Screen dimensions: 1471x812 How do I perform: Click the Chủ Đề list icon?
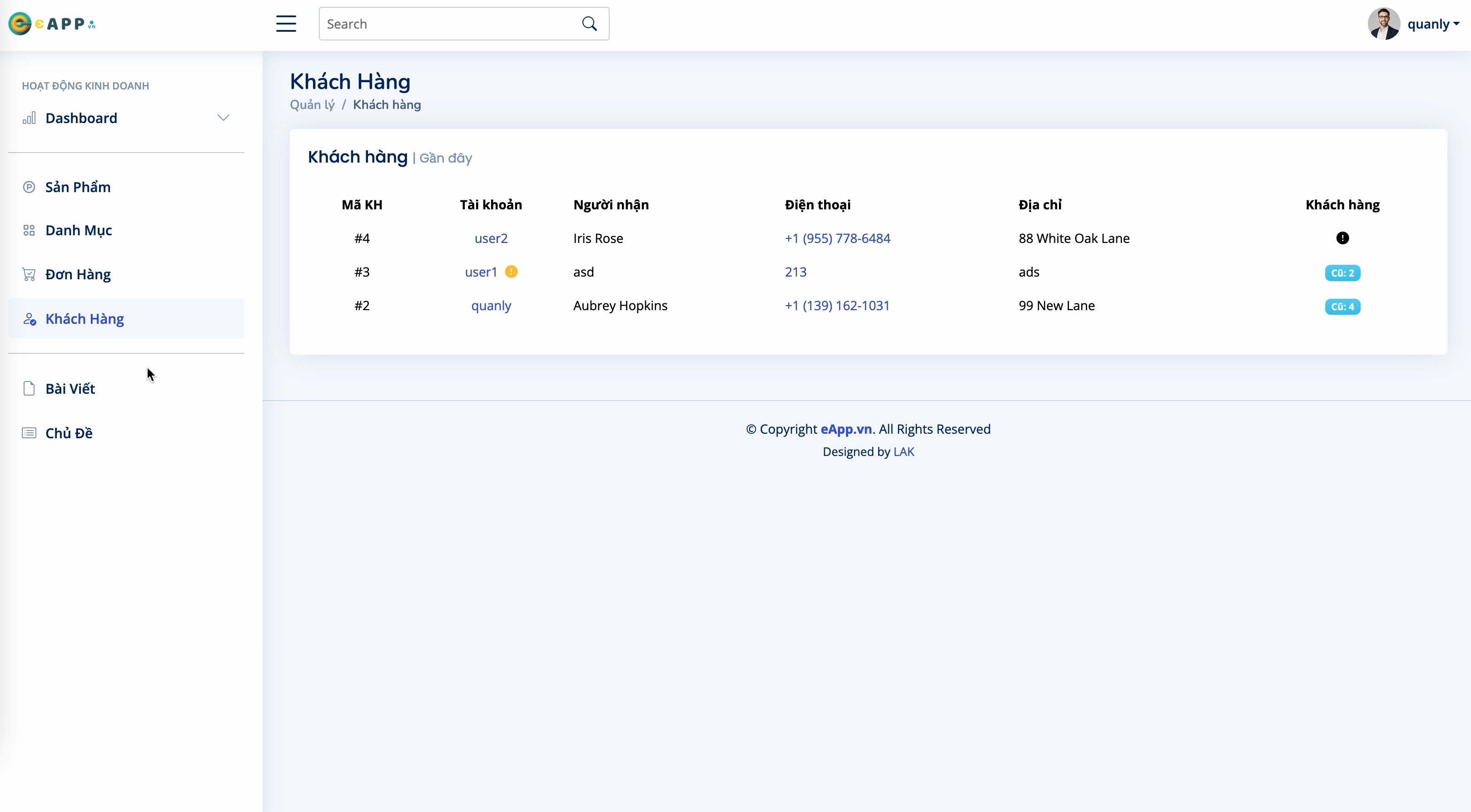(x=29, y=433)
